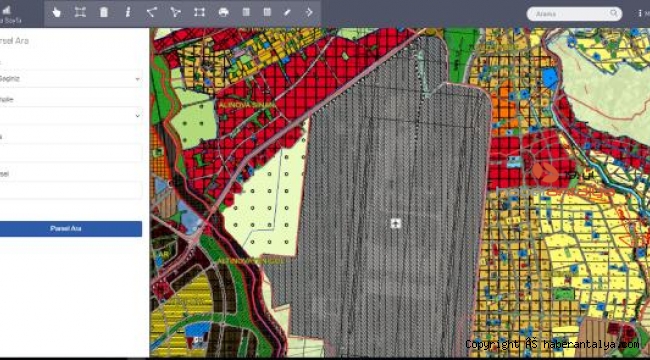
Task: Click the zoom-to-extent frame icon beside hand tool
Action: [80, 12]
